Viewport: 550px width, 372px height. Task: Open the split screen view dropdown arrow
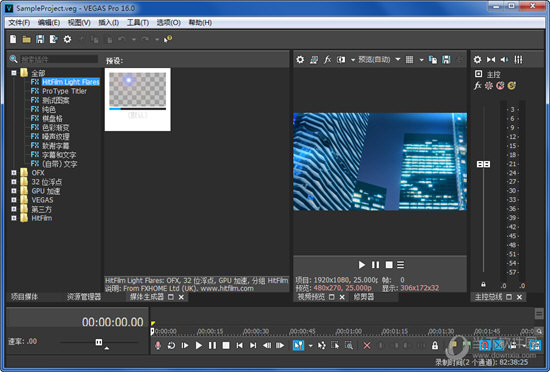coord(353,60)
